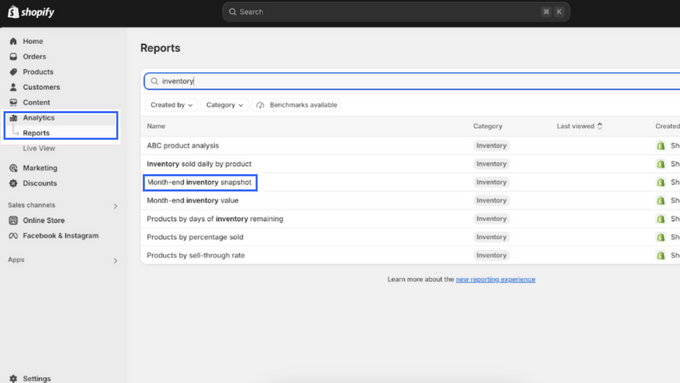The height and width of the screenshot is (383, 680).
Task: Click the Home icon in sidebar
Action: pyautogui.click(x=13, y=41)
